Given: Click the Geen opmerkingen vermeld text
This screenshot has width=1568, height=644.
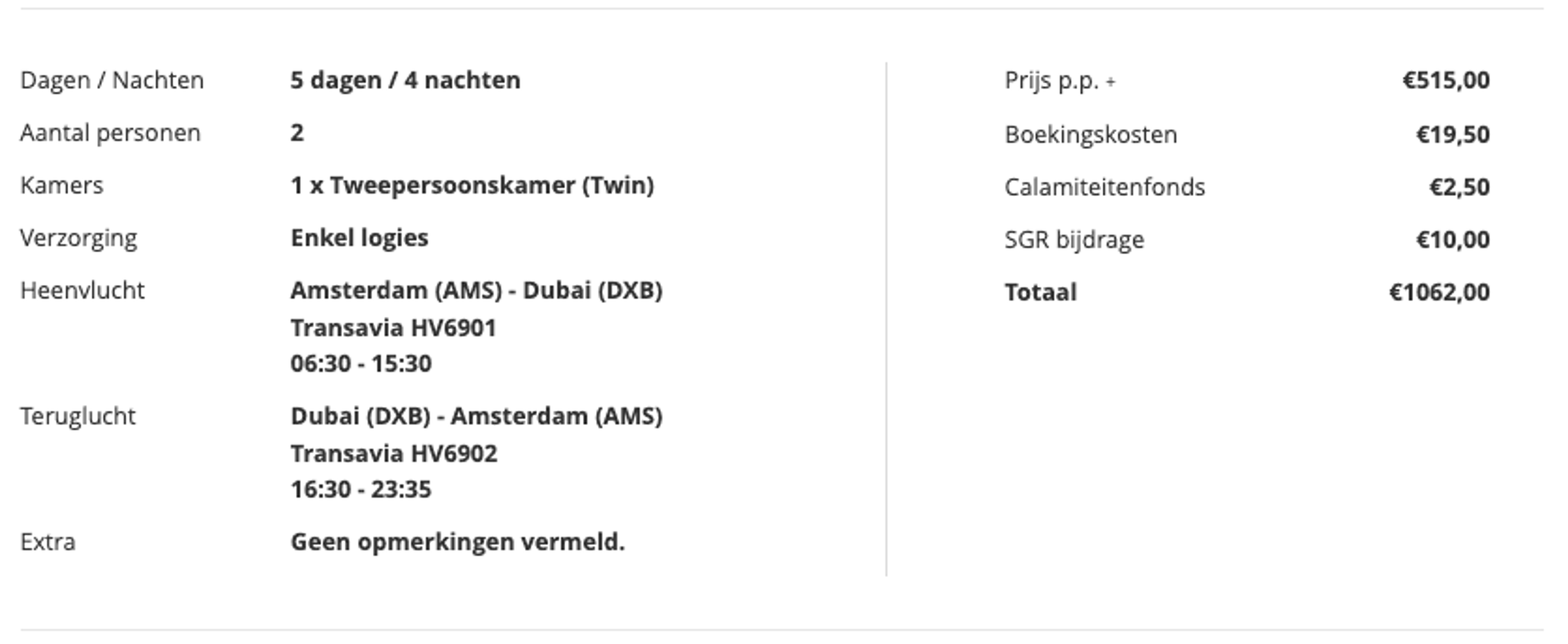Looking at the screenshot, I should coord(458,542).
